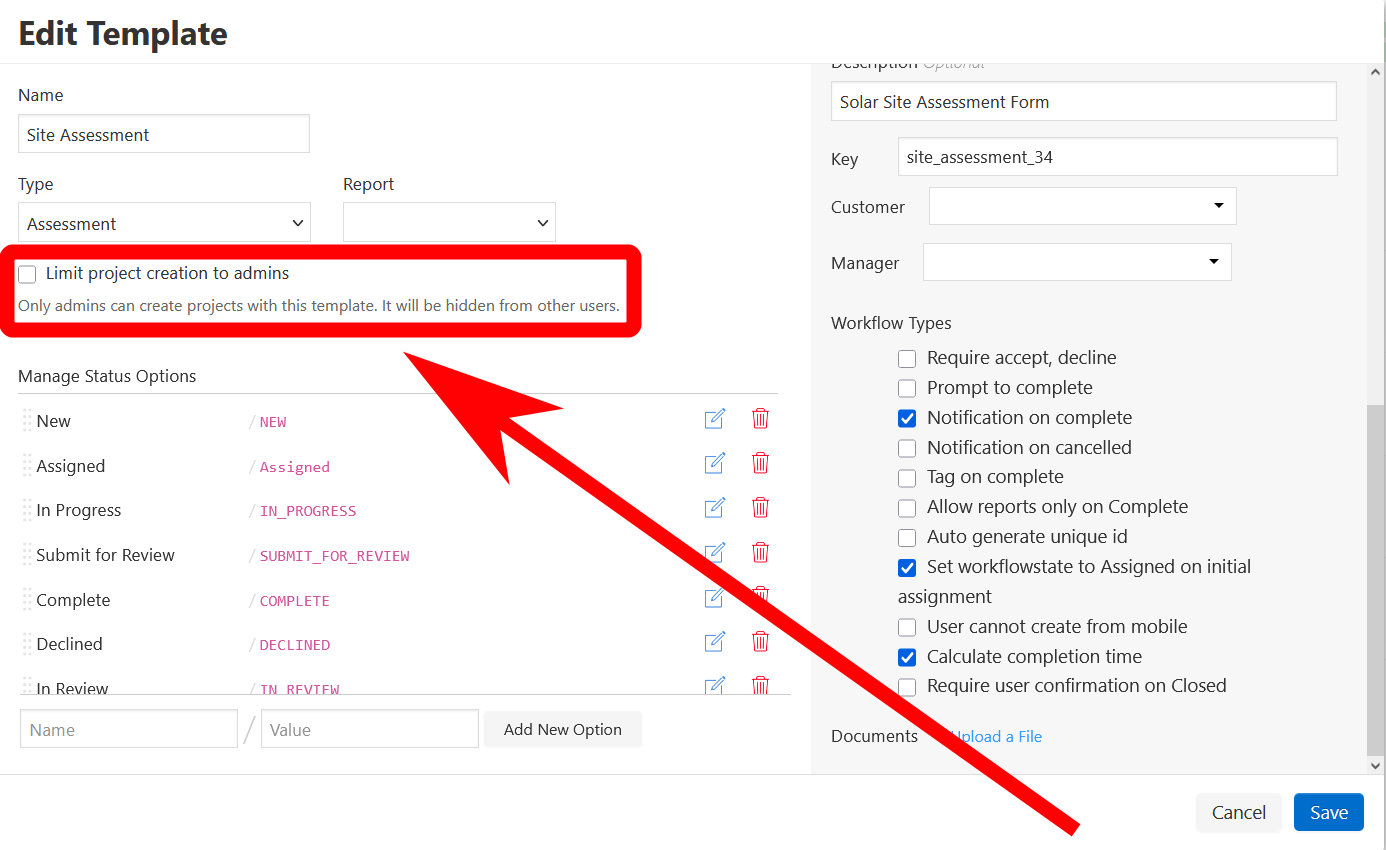Click the Declined status name
The height and width of the screenshot is (850, 1386).
[x=69, y=644]
